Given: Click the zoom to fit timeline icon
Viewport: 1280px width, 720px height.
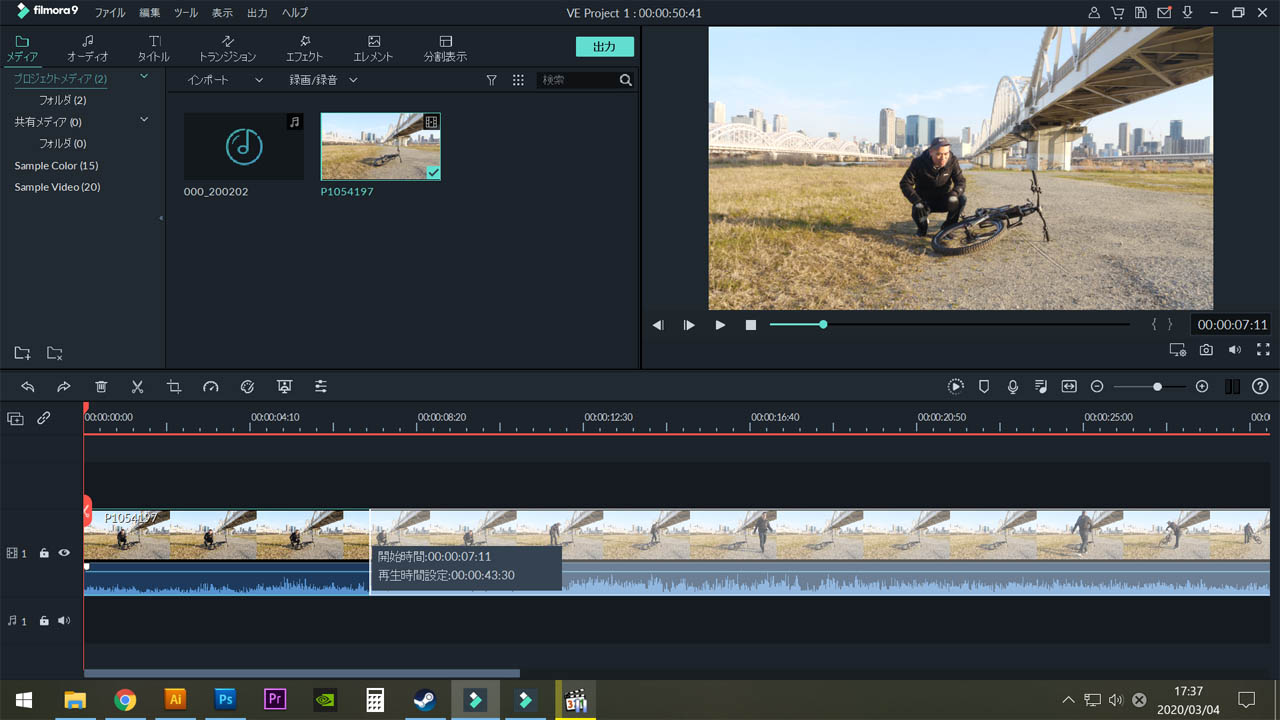Looking at the screenshot, I should coord(1069,386).
